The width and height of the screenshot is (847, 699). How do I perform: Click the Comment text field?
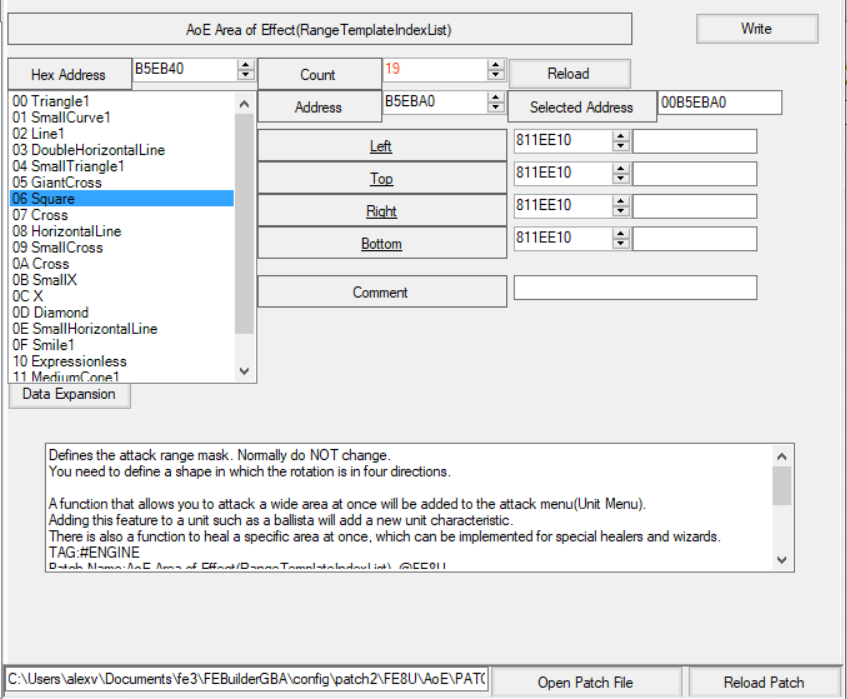(635, 287)
